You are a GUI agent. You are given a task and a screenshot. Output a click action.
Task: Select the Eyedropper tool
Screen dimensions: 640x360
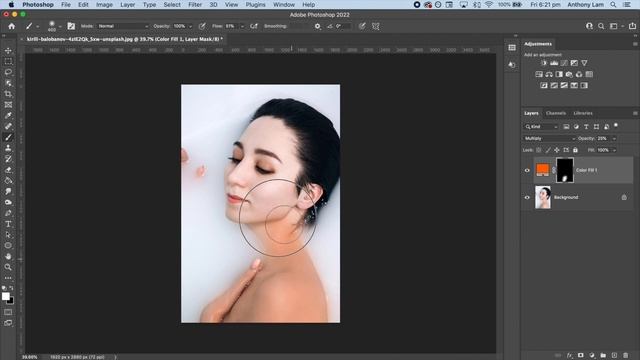(8, 116)
